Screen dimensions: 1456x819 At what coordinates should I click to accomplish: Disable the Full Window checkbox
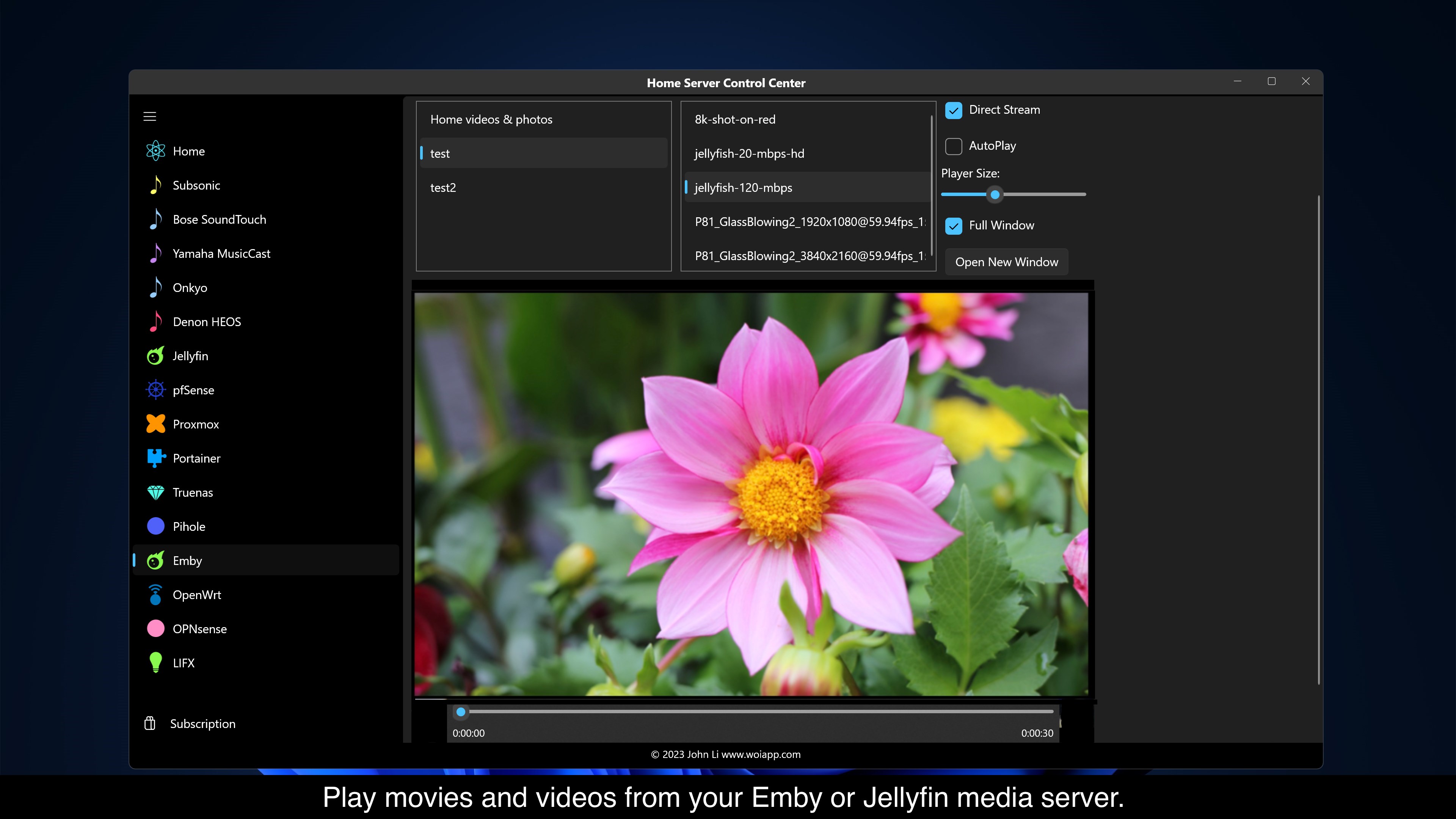[x=954, y=226]
